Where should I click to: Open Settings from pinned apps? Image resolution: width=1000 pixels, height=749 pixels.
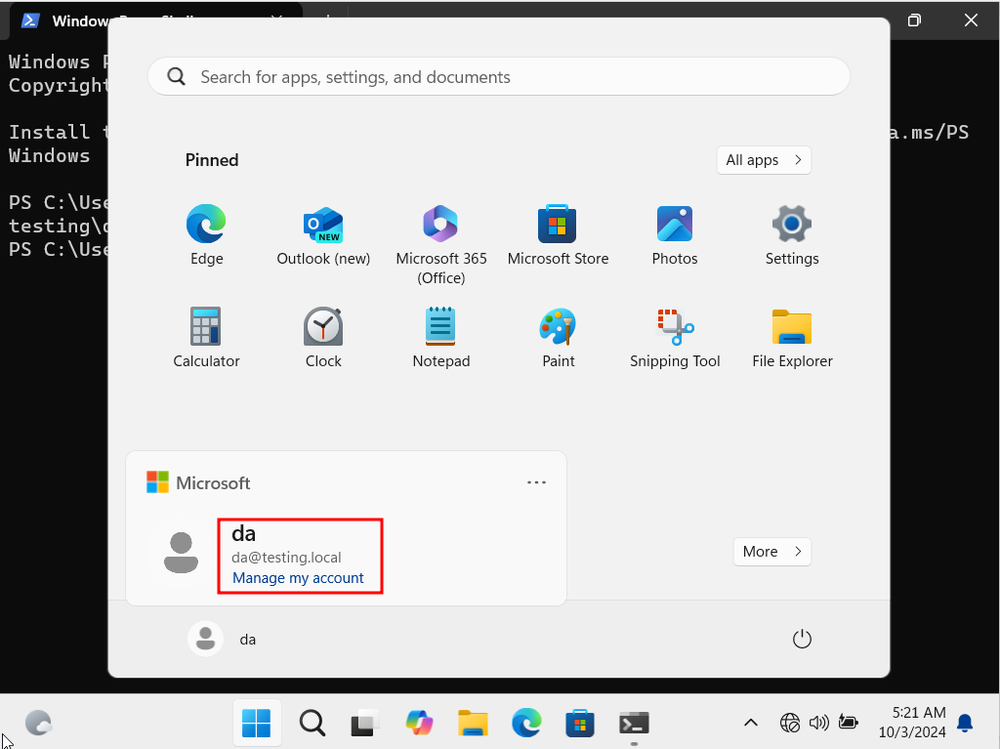(x=791, y=235)
